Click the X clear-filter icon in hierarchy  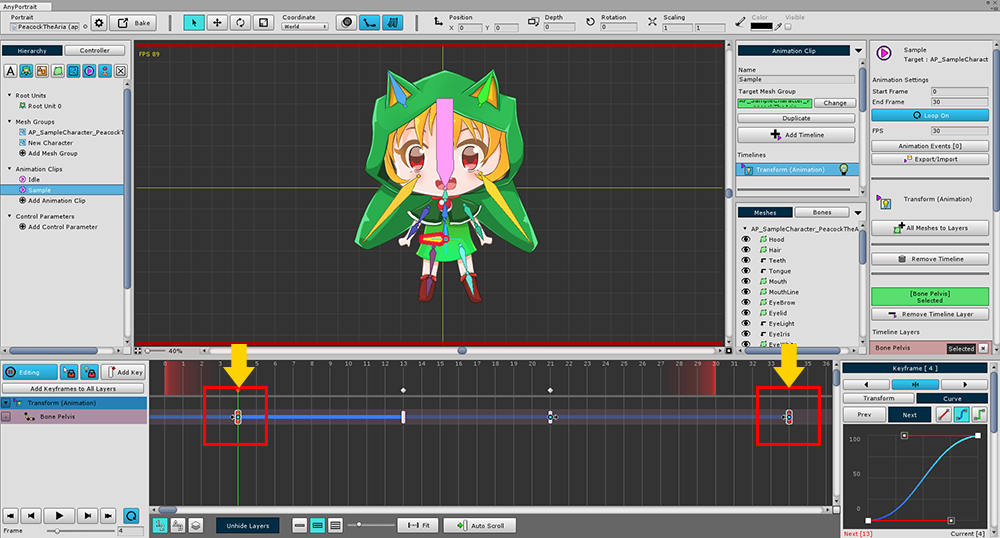point(121,71)
